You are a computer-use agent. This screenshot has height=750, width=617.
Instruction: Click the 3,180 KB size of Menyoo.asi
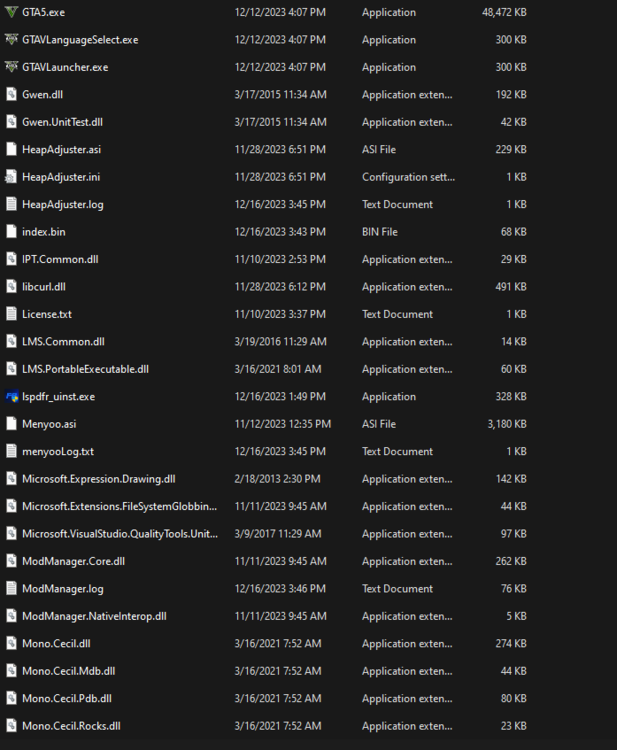(507, 424)
